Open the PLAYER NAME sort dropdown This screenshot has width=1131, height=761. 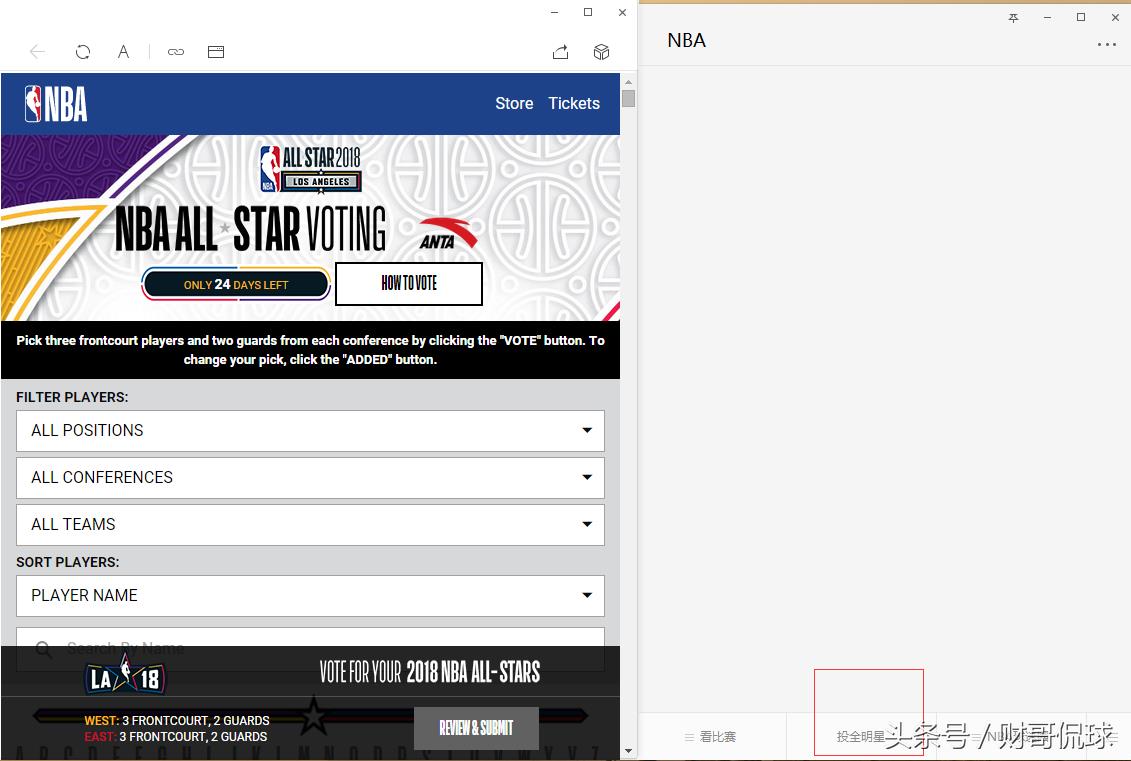pyautogui.click(x=310, y=595)
